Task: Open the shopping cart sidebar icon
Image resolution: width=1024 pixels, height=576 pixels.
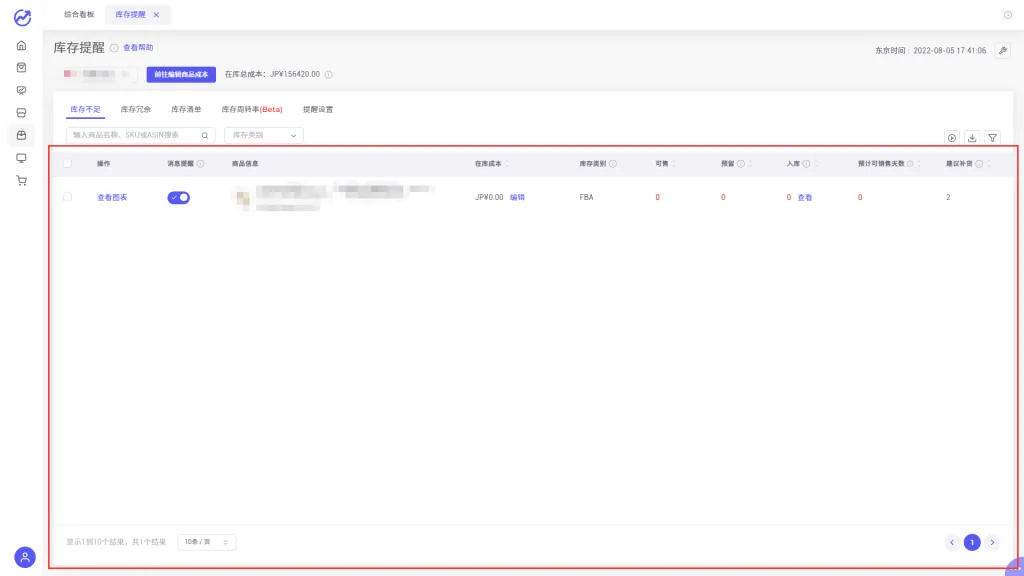Action: pos(22,181)
